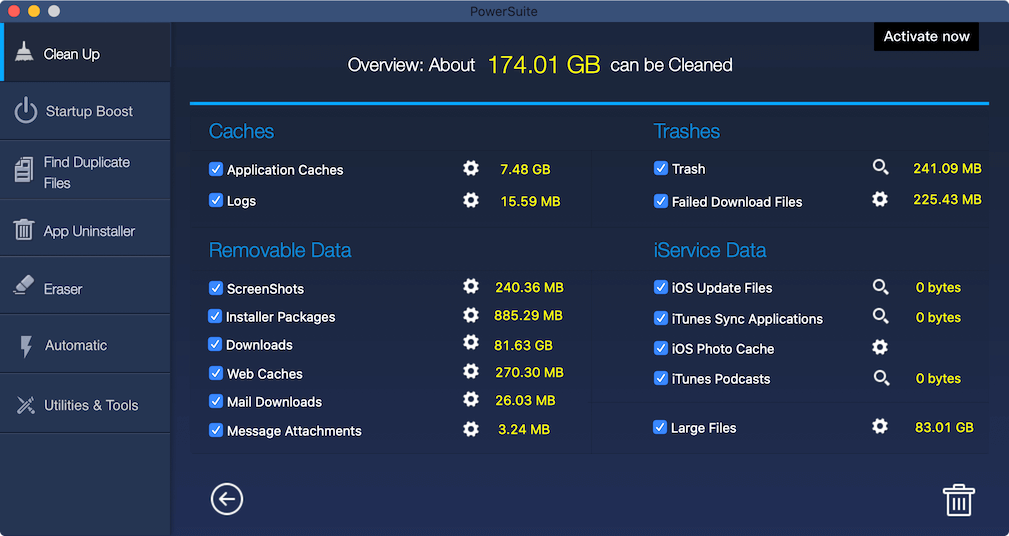Screen dimensions: 1009x536
Task: Disable the Message Attachments checkbox
Action: (216, 430)
